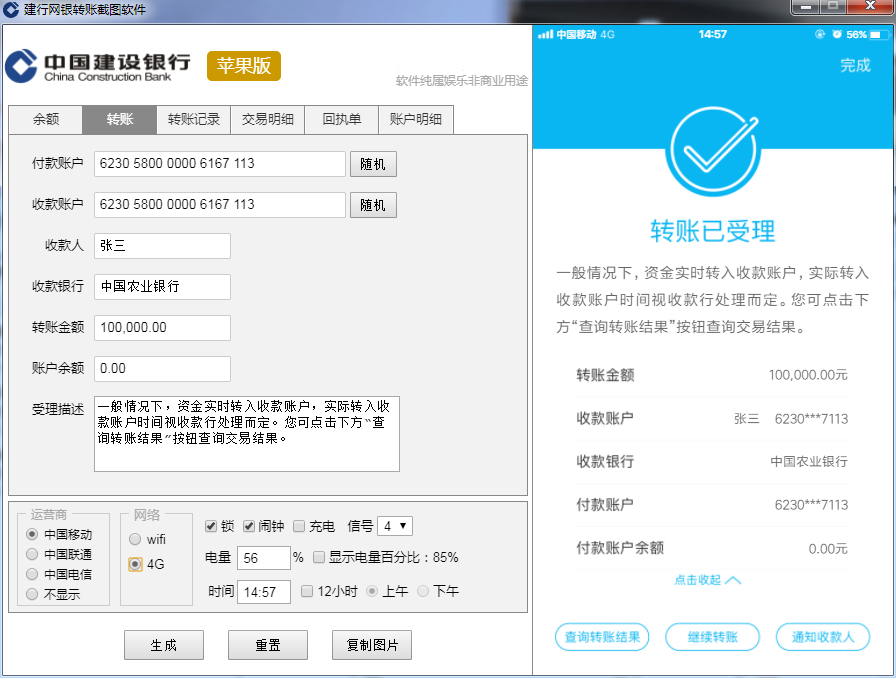This screenshot has height=678, width=896.
Task: Click the alarm clock icon in phone status bar
Action: [x=837, y=34]
